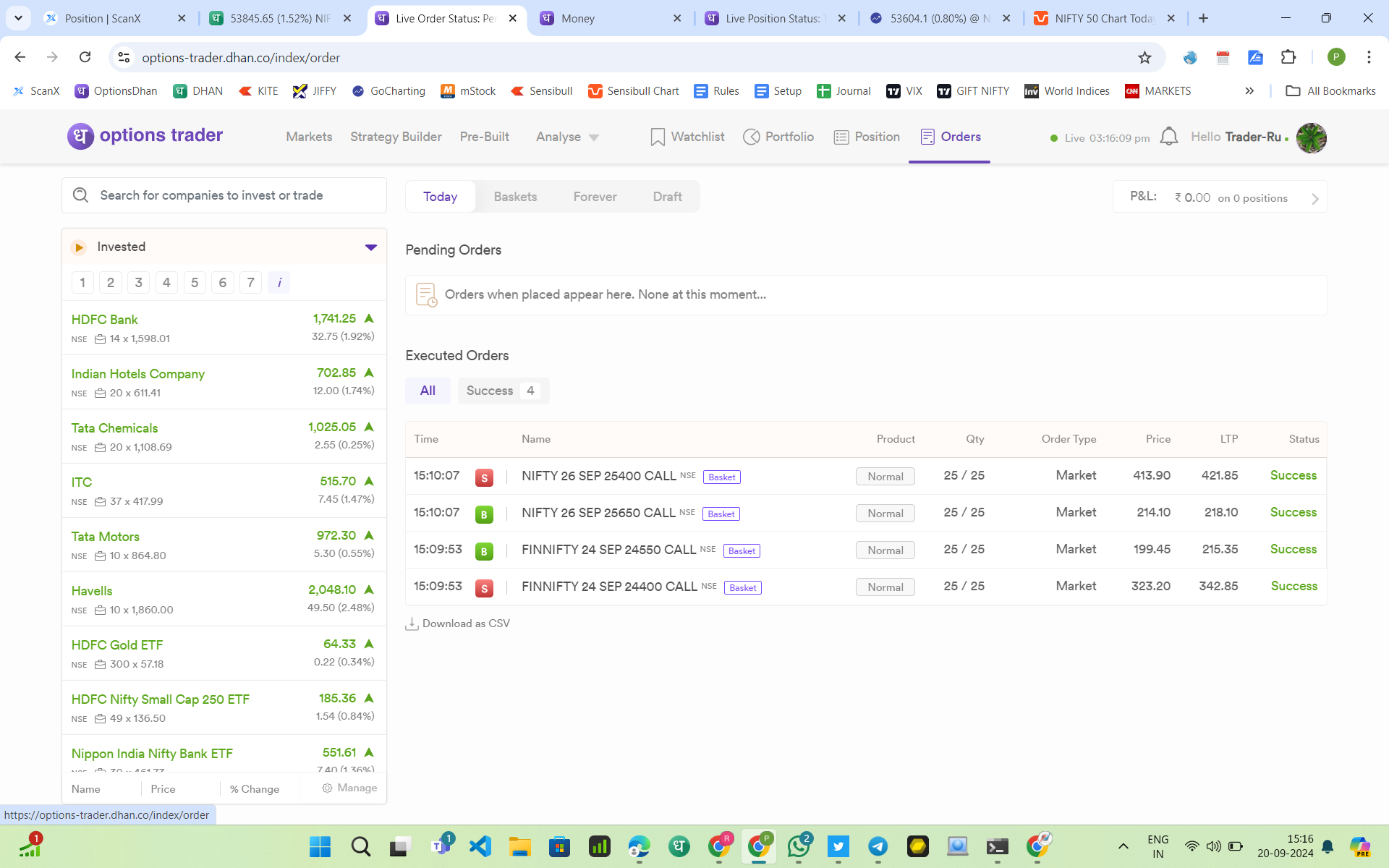Open Telegram from the taskbar
Viewport: 1389px width, 868px height.
pos(878,846)
